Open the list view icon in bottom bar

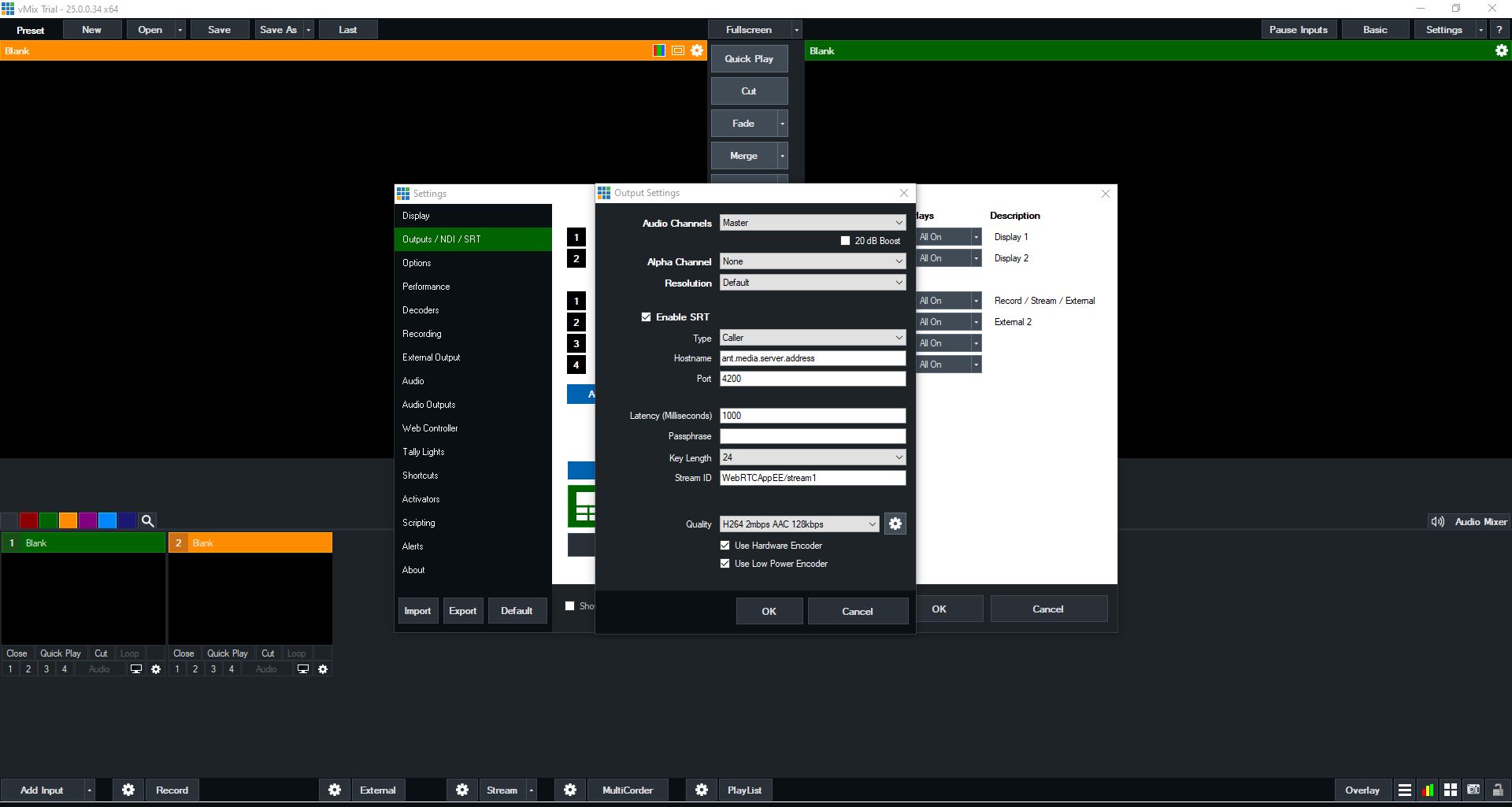1405,790
